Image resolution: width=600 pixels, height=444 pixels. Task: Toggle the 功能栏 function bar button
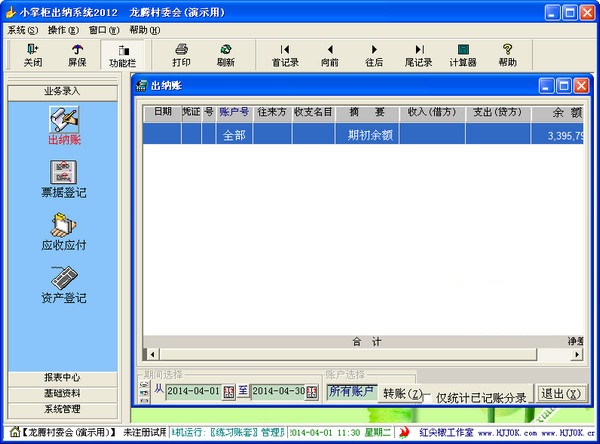tap(123, 56)
